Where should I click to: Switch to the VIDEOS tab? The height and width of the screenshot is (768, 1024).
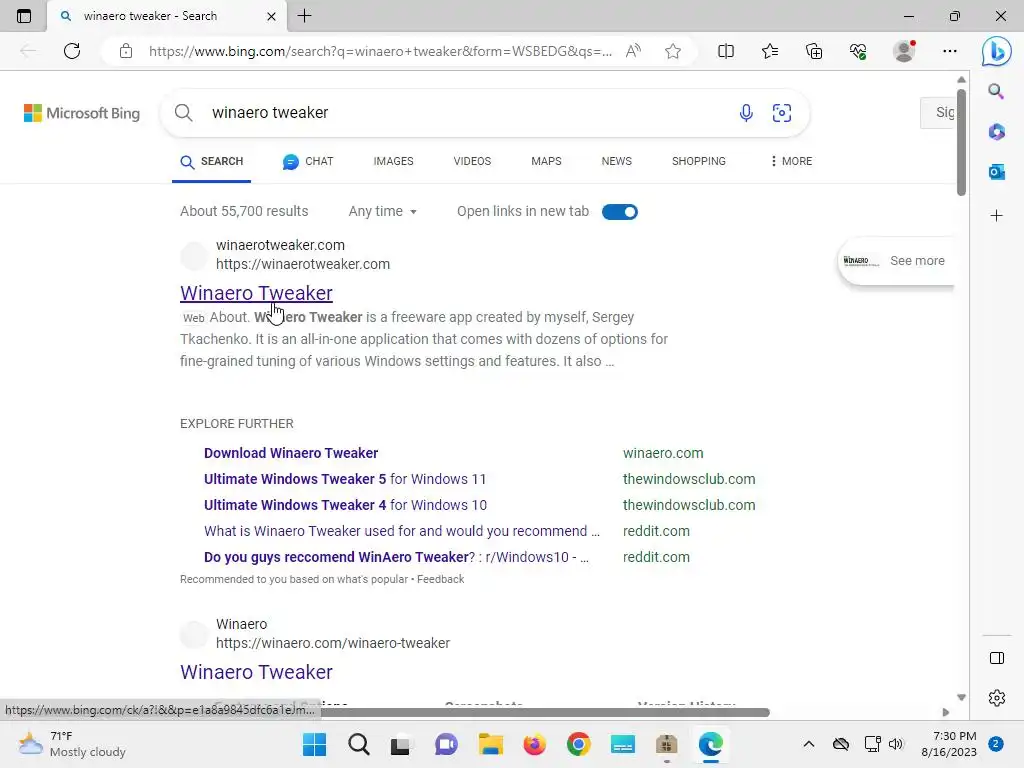tap(472, 161)
